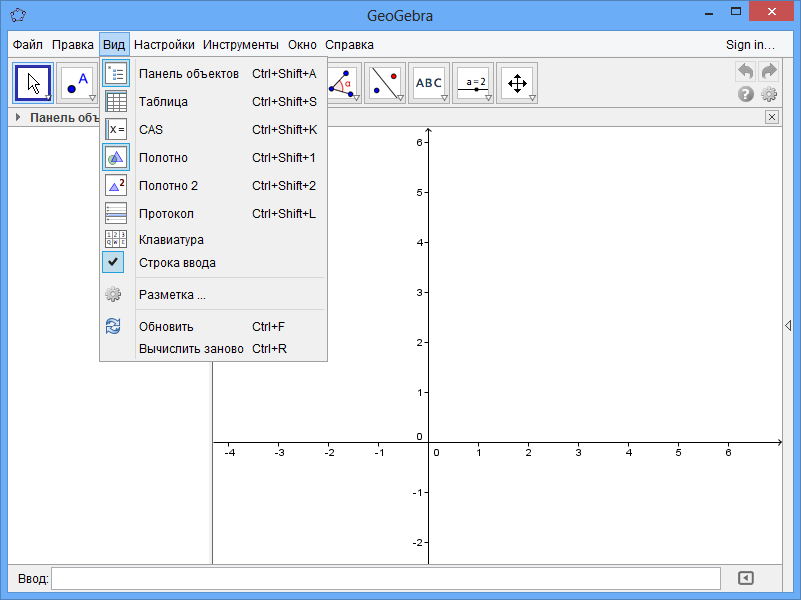Screen dimensions: 801x600
Task: Open the Настройки menu
Action: pyautogui.click(x=164, y=45)
